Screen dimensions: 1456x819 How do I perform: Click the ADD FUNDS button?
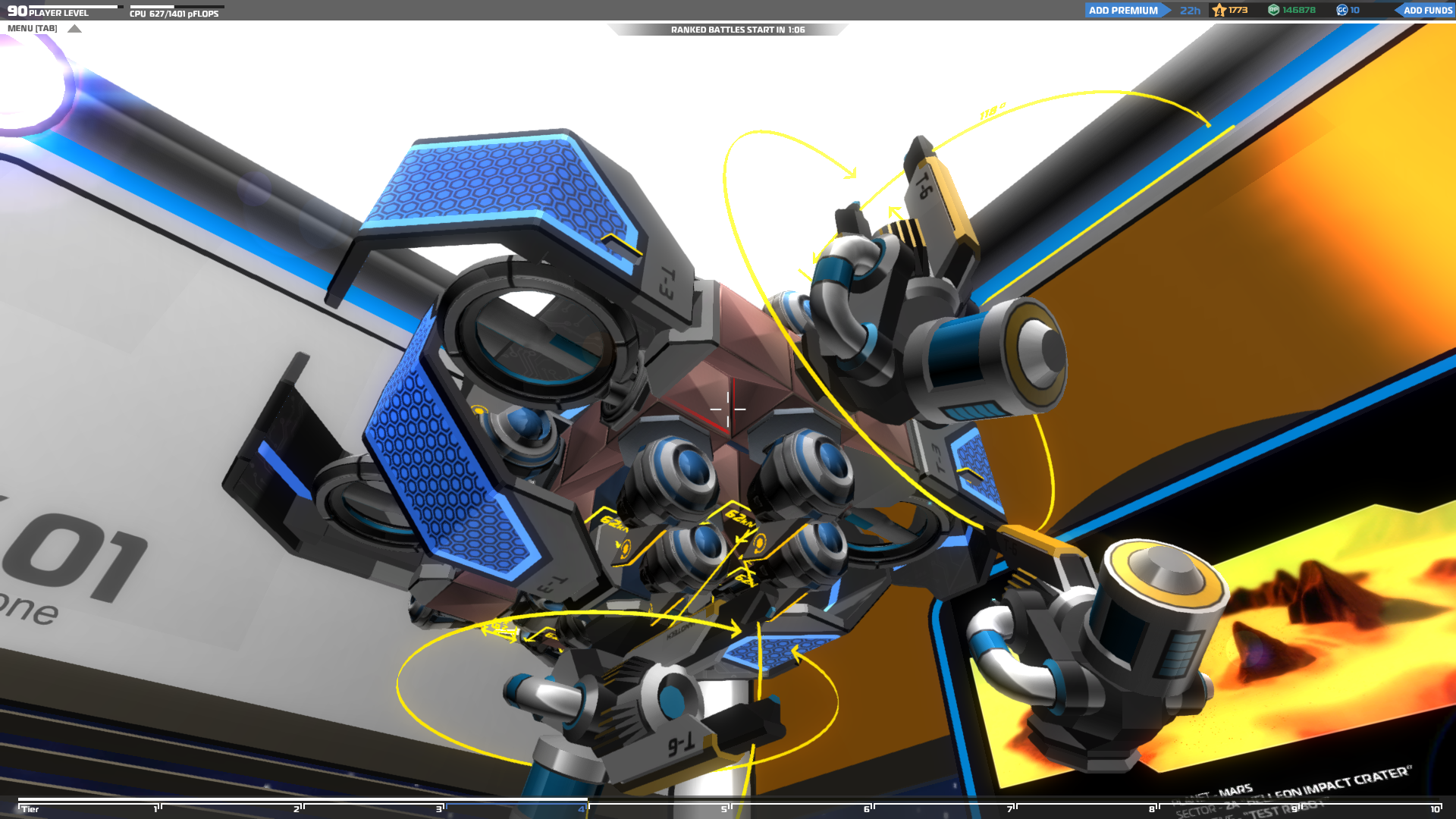point(1426,11)
